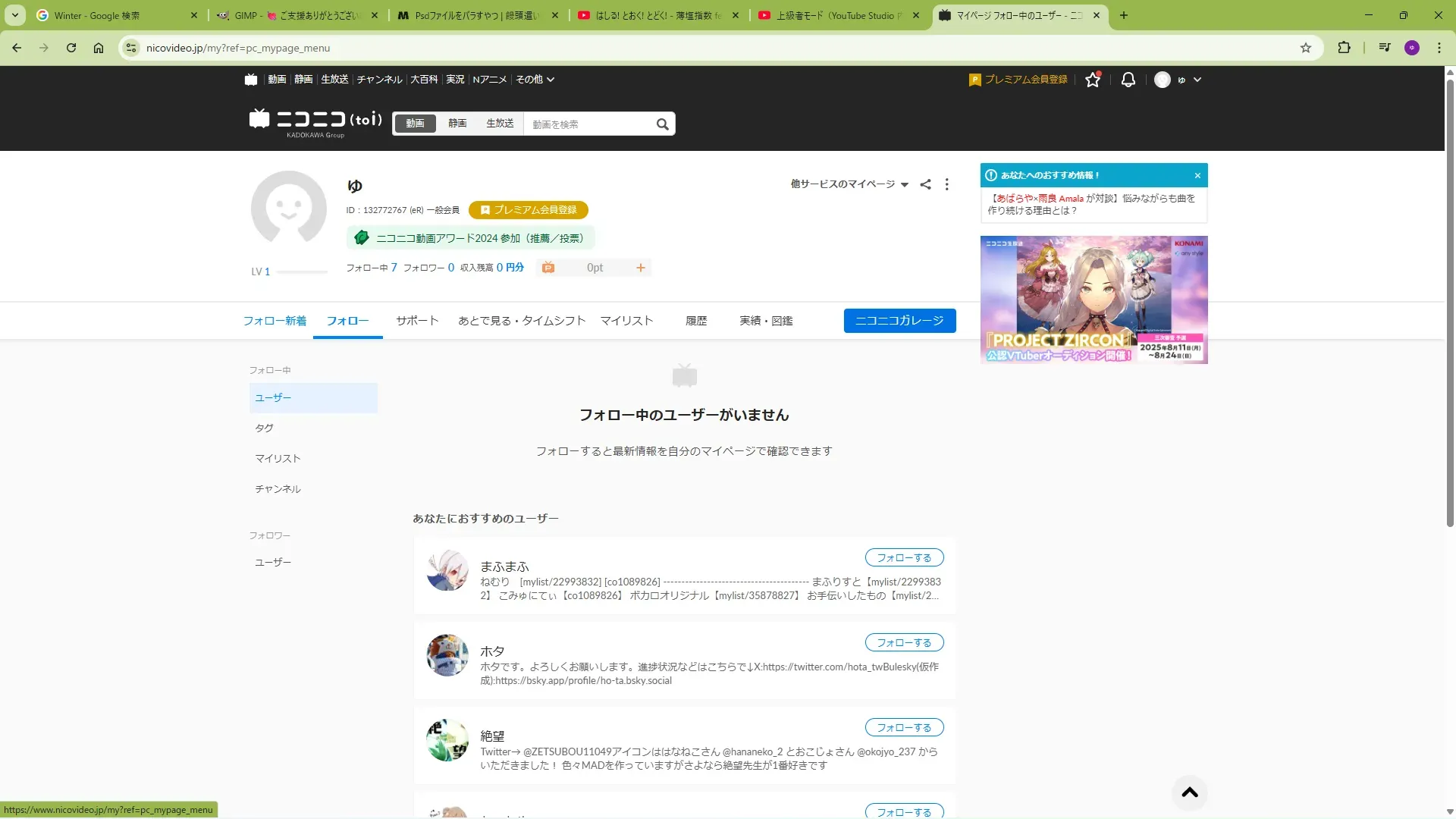Add points with the orange plus icon
1456x819 pixels.
640,268
